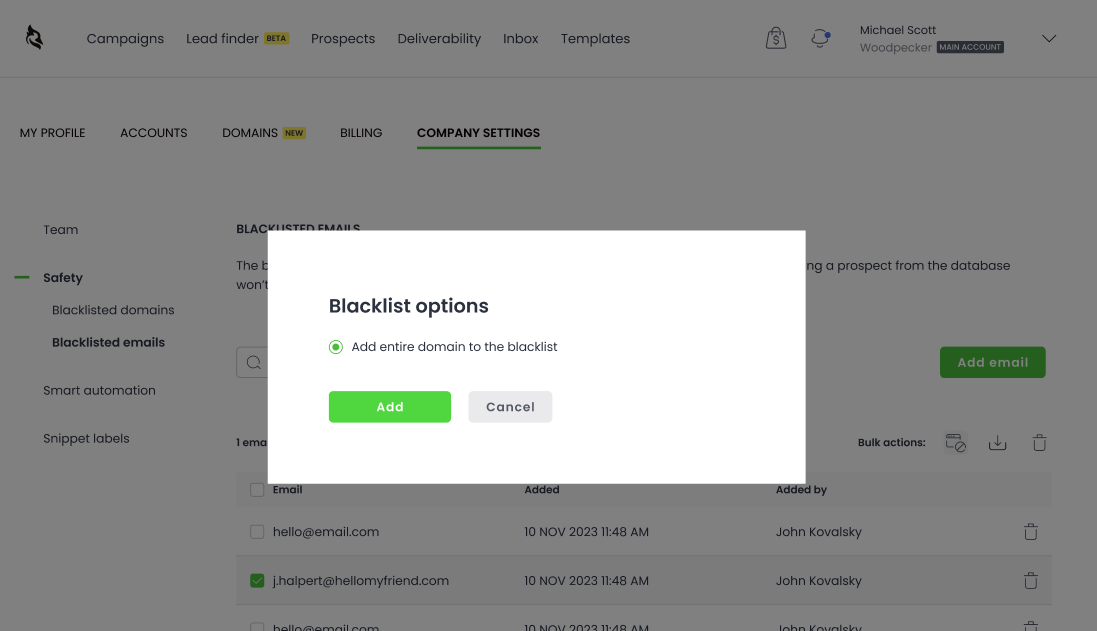
Task: Expand the account dropdown chevron
Action: [1049, 39]
